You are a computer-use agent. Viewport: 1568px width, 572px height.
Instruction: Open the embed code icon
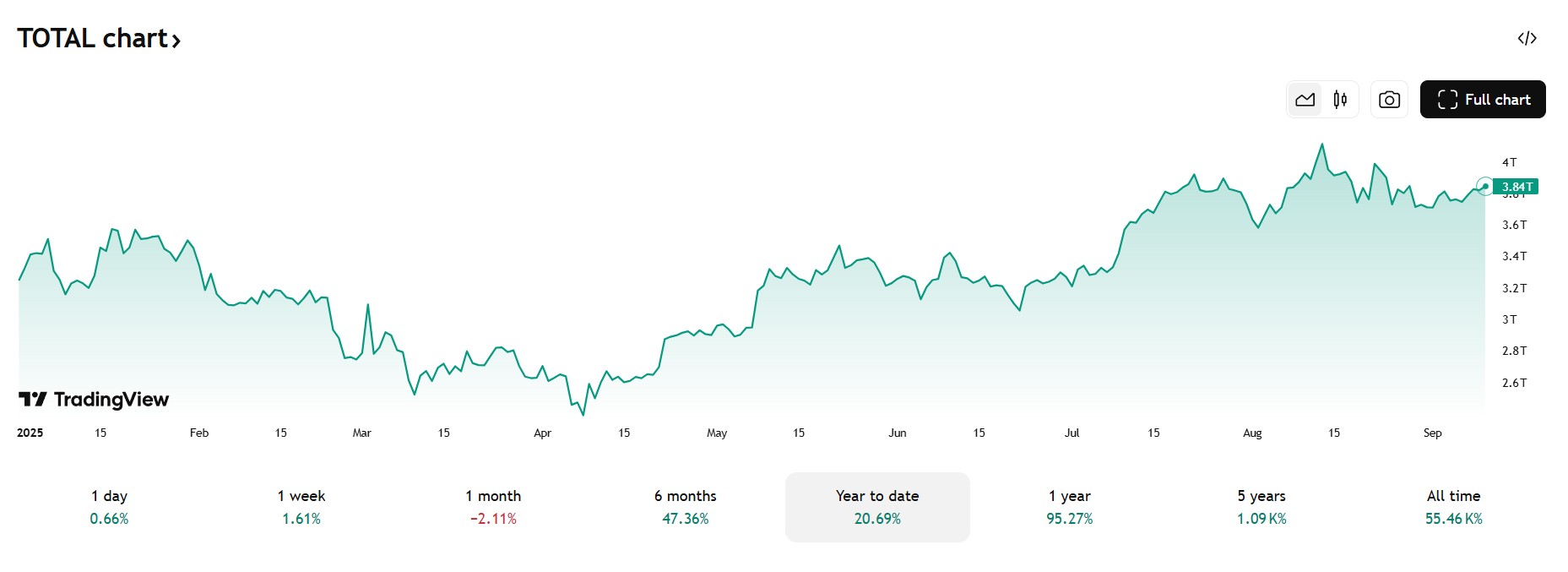[1527, 38]
